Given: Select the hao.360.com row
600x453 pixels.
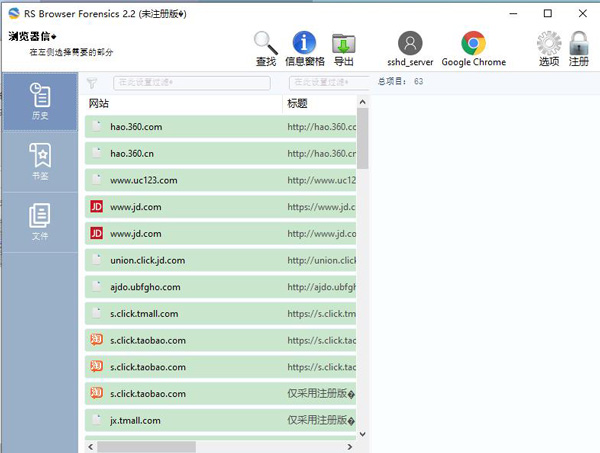Looking at the screenshot, I should coord(220,127).
